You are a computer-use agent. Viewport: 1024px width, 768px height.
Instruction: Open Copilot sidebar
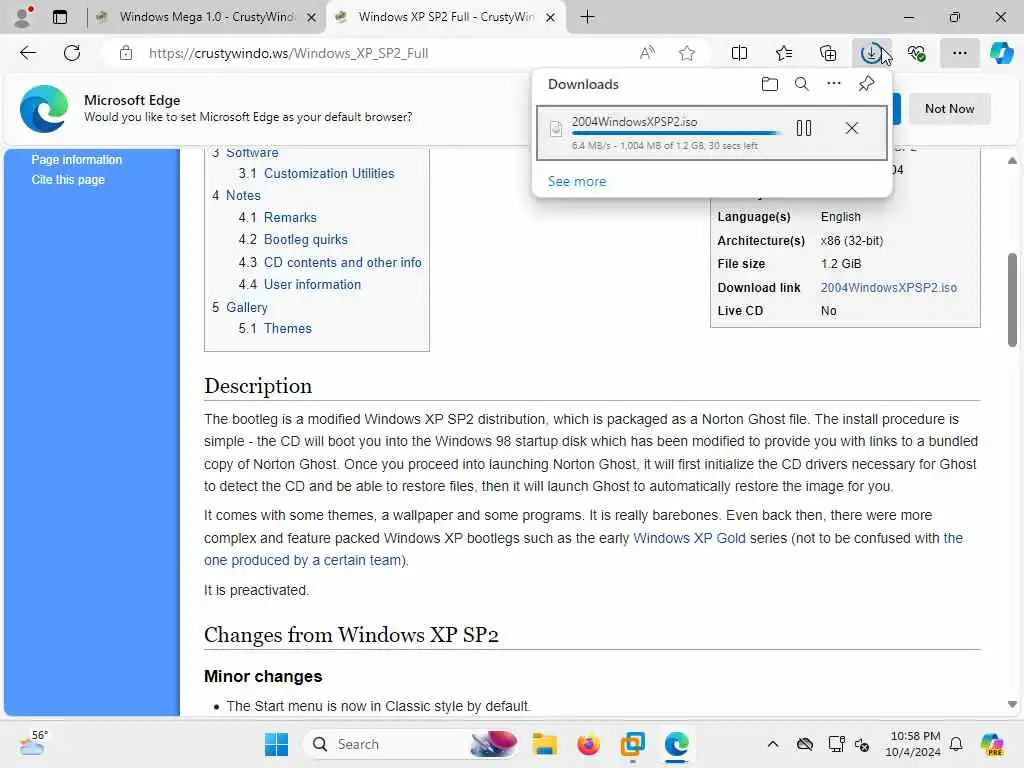tap(1001, 53)
